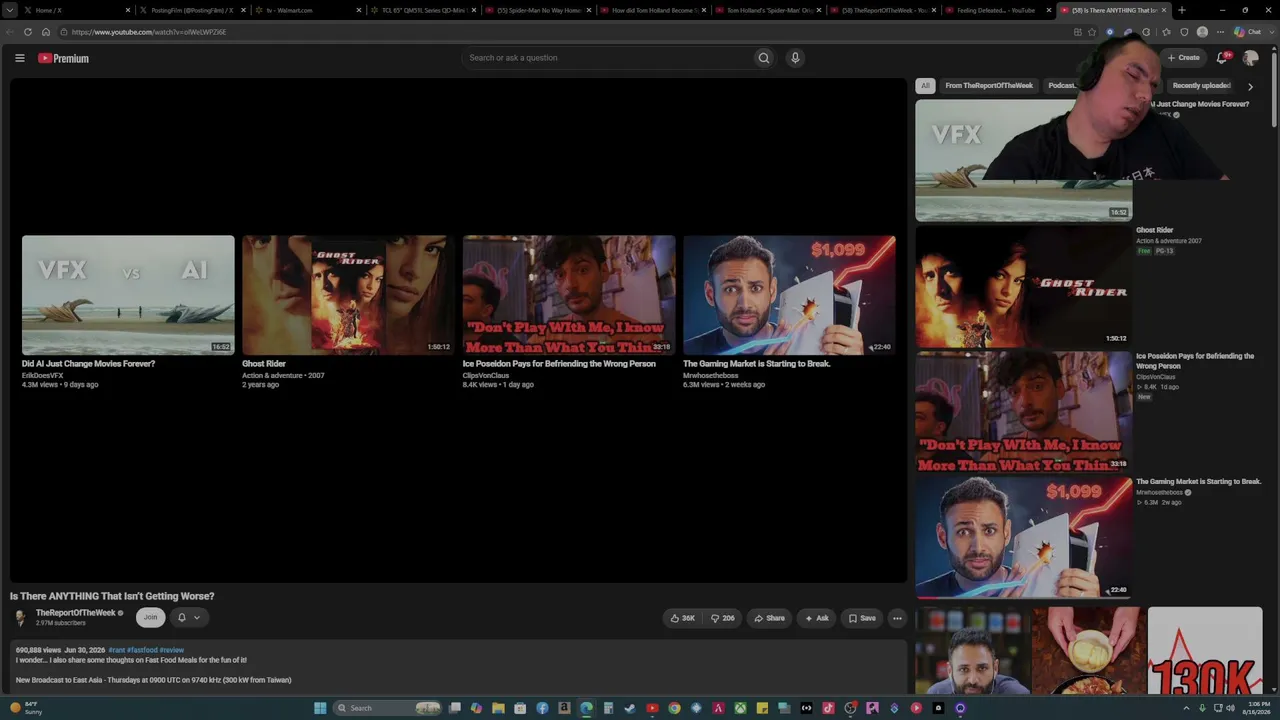1280x720 pixels.
Task: Open Steam from the taskbar
Action: click(630, 708)
